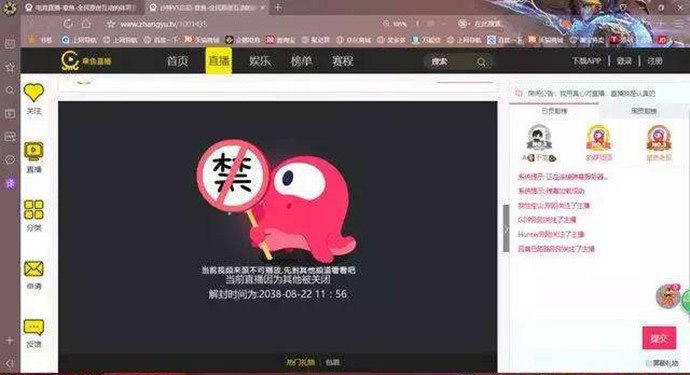Switch to the 周贡献榜 tab
Image resolution: width=690 pixels, height=375 pixels.
click(x=644, y=111)
